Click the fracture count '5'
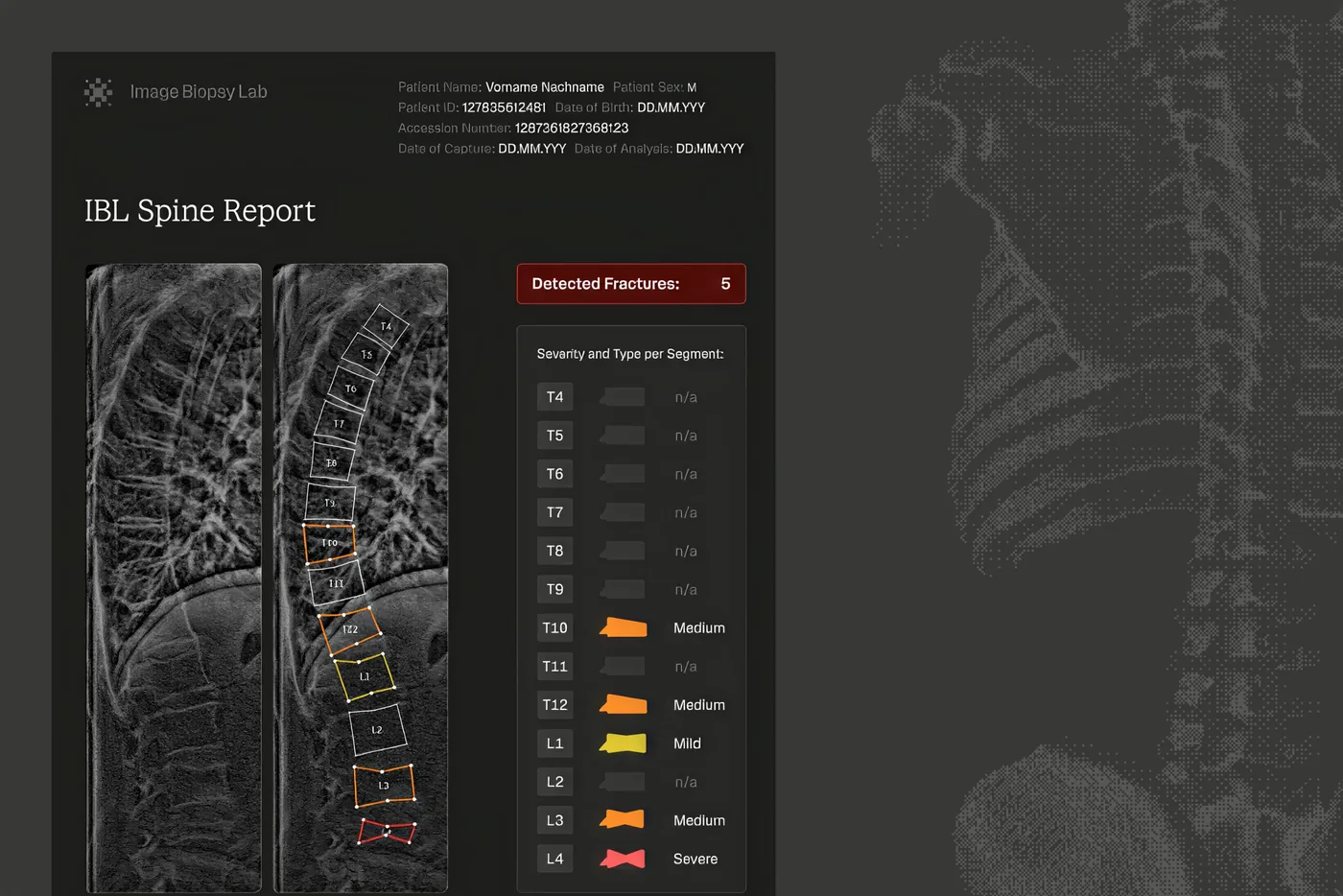This screenshot has width=1343, height=896. point(725,284)
